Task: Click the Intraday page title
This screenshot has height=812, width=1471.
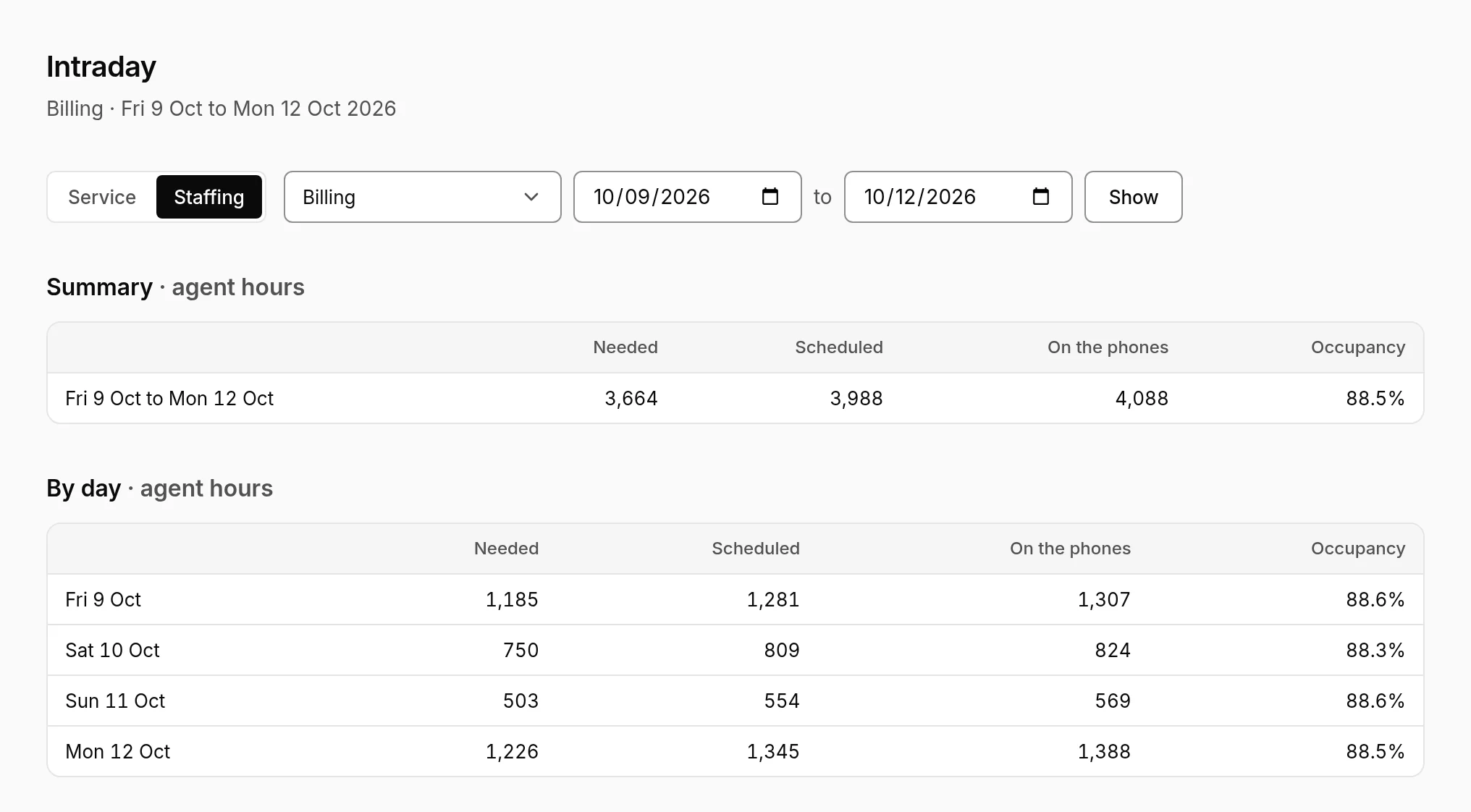Action: (x=101, y=67)
